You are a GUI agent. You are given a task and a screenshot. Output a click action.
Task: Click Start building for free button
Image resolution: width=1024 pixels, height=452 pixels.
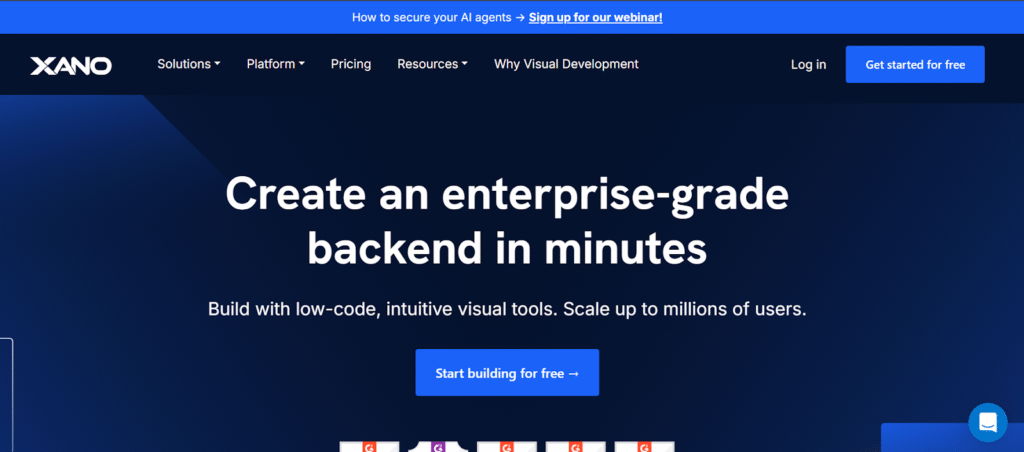click(x=507, y=373)
